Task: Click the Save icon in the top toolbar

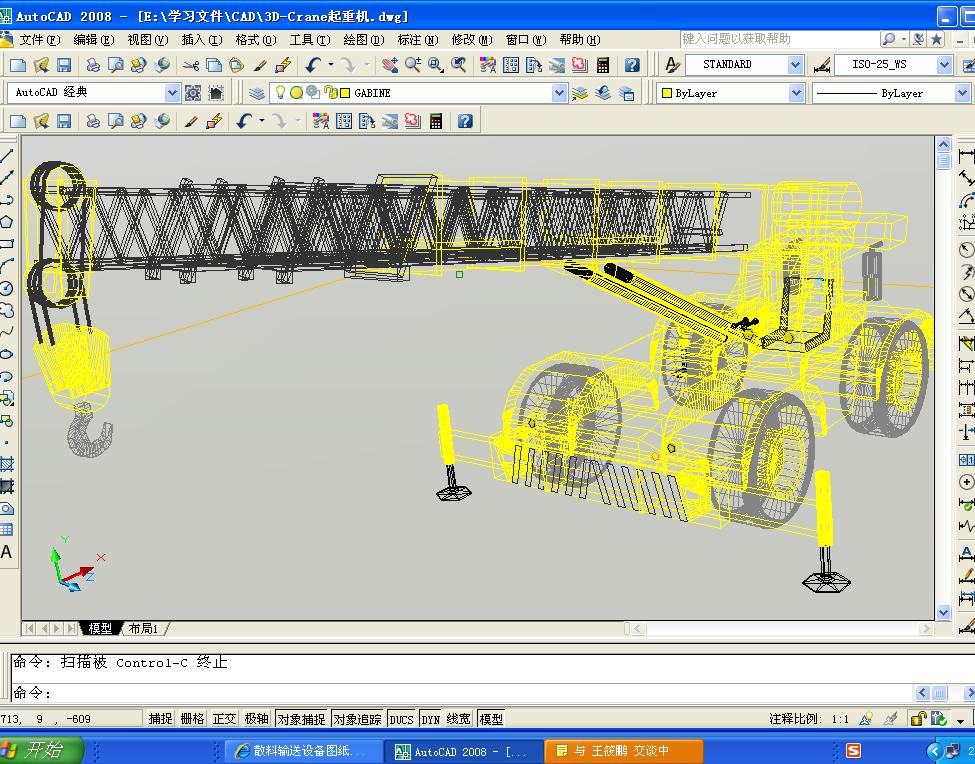Action: point(64,65)
